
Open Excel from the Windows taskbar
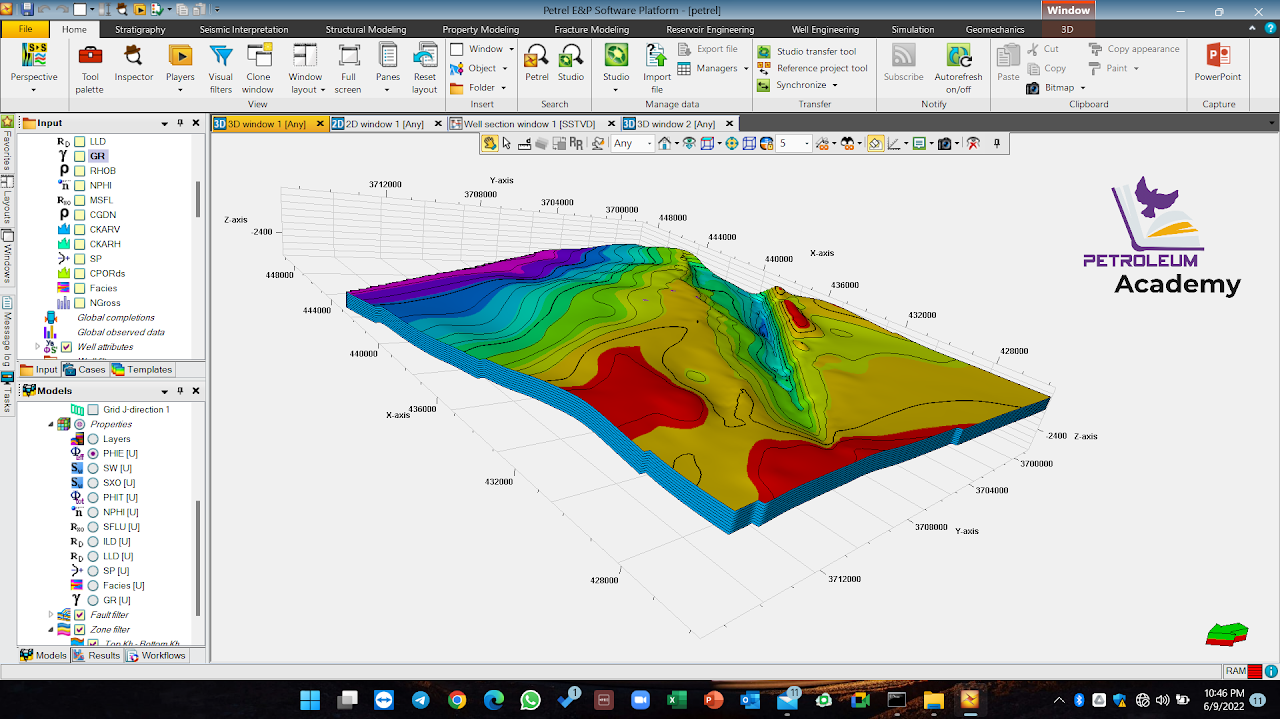(x=677, y=700)
